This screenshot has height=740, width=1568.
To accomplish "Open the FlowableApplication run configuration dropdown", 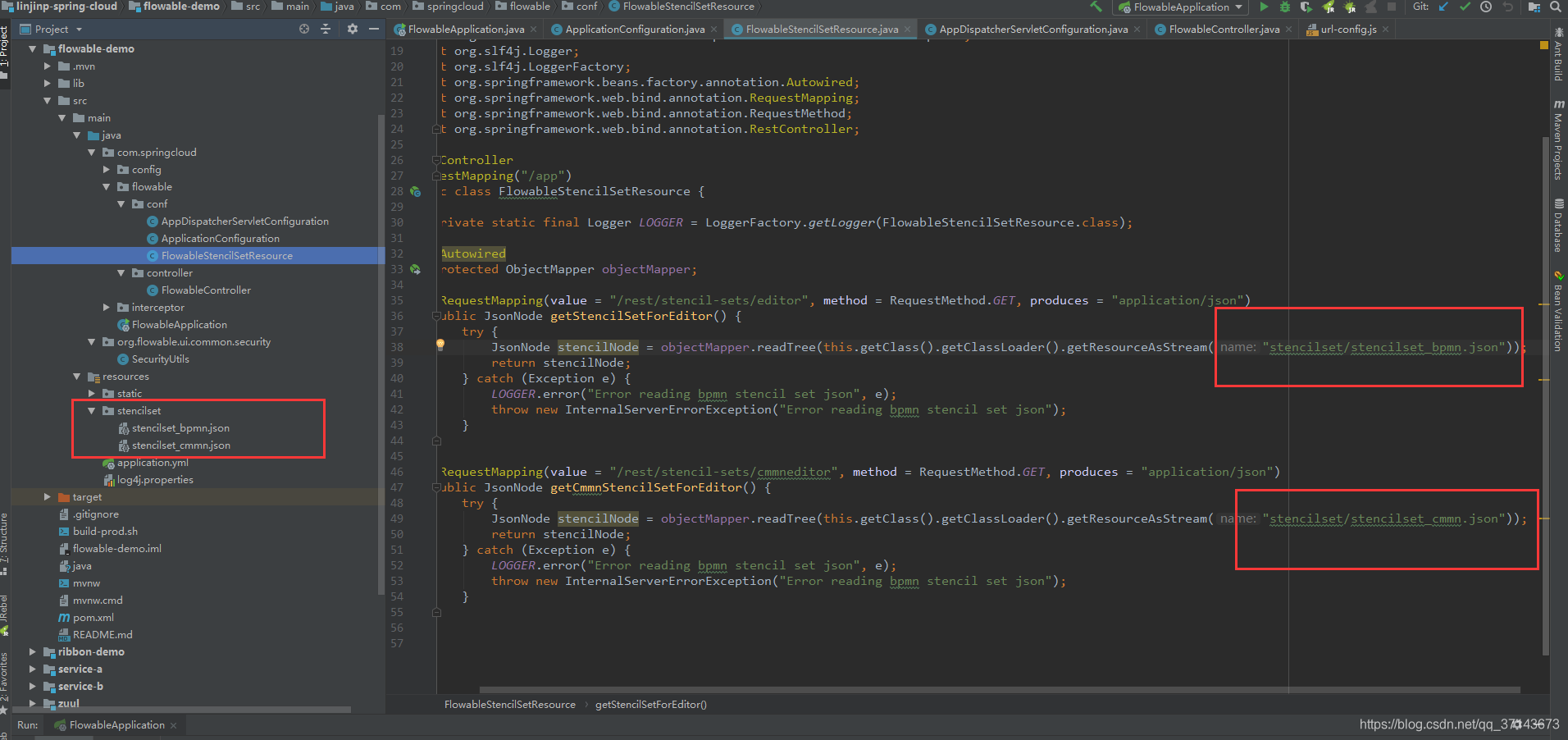I will (1180, 7).
